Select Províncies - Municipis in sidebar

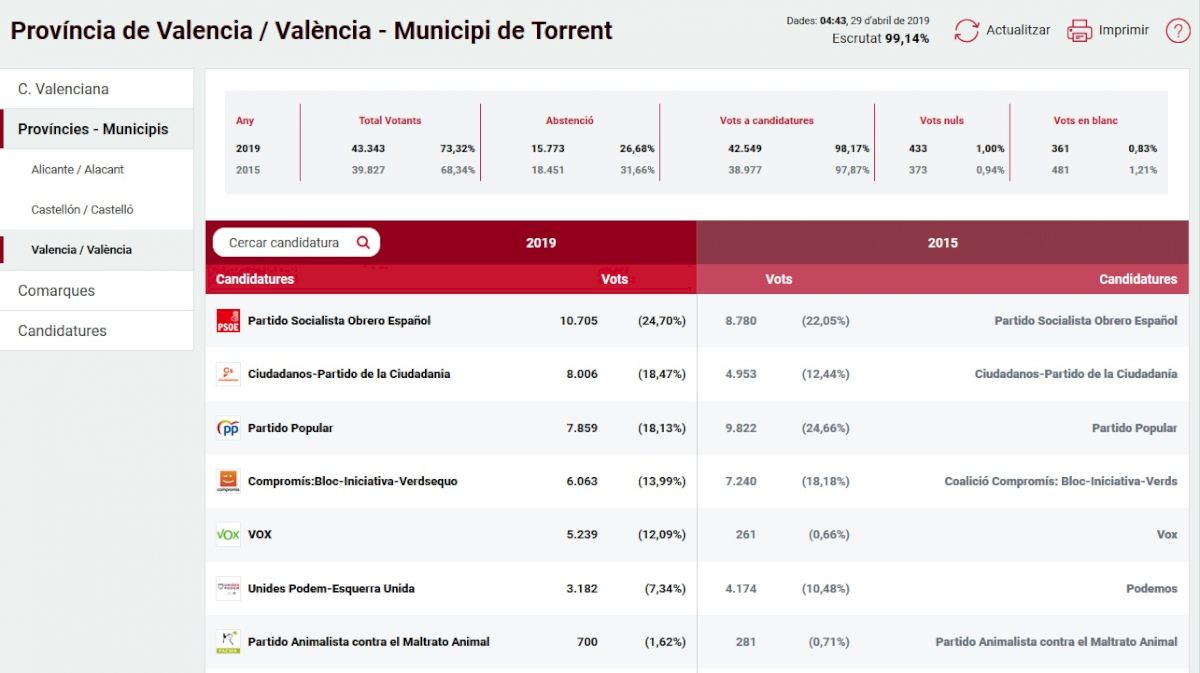click(x=93, y=129)
